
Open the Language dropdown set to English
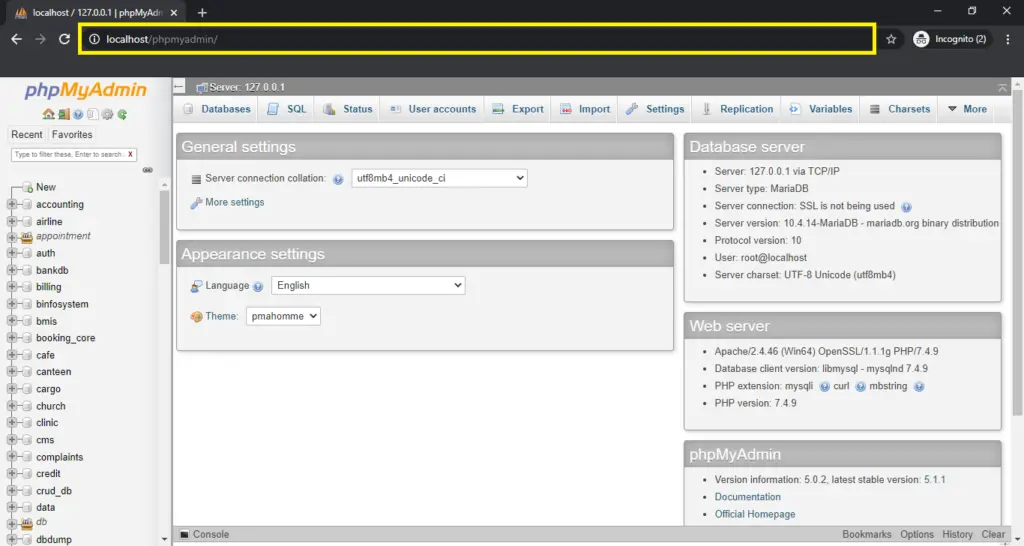click(368, 285)
